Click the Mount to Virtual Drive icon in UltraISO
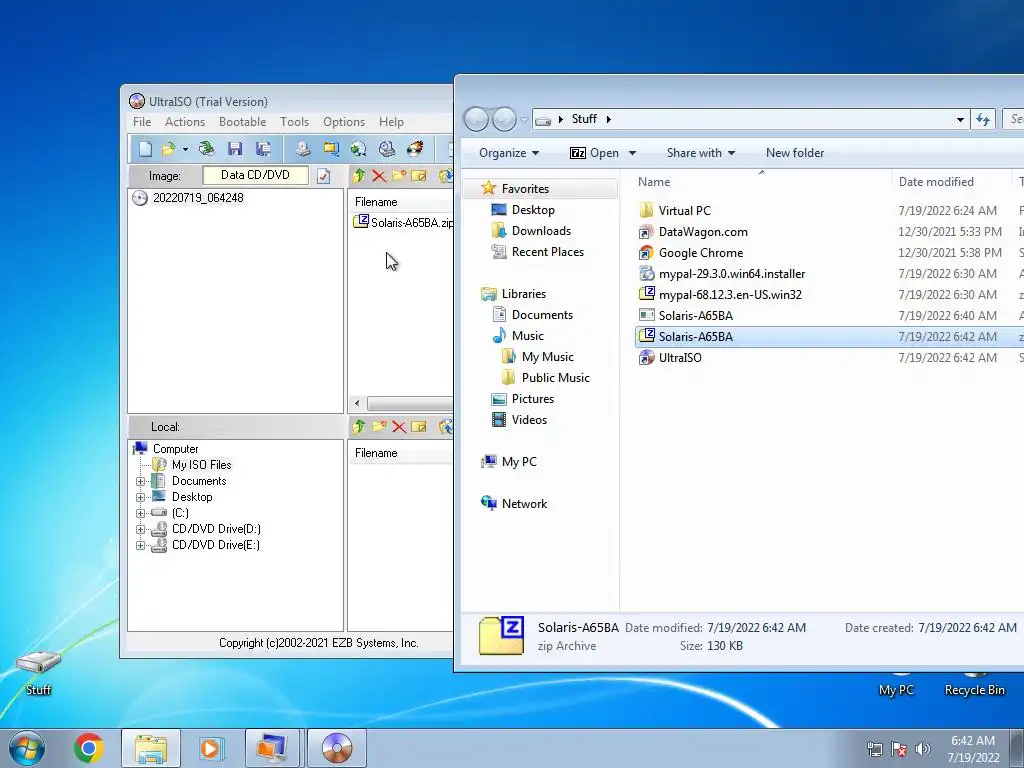 pyautogui.click(x=387, y=149)
